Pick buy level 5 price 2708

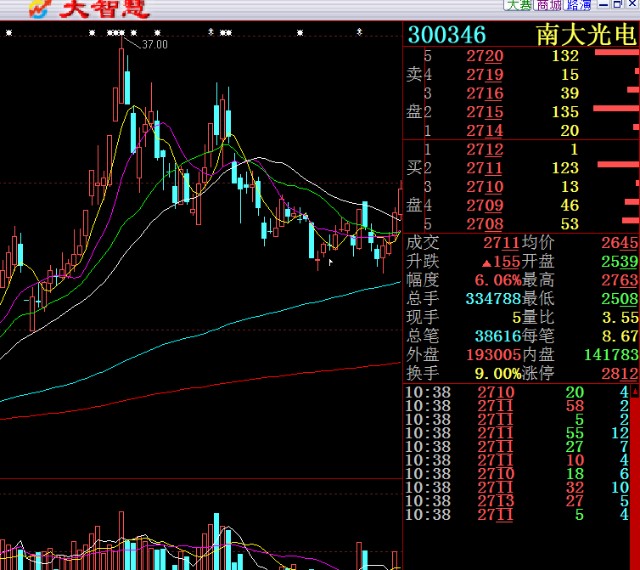pos(485,224)
